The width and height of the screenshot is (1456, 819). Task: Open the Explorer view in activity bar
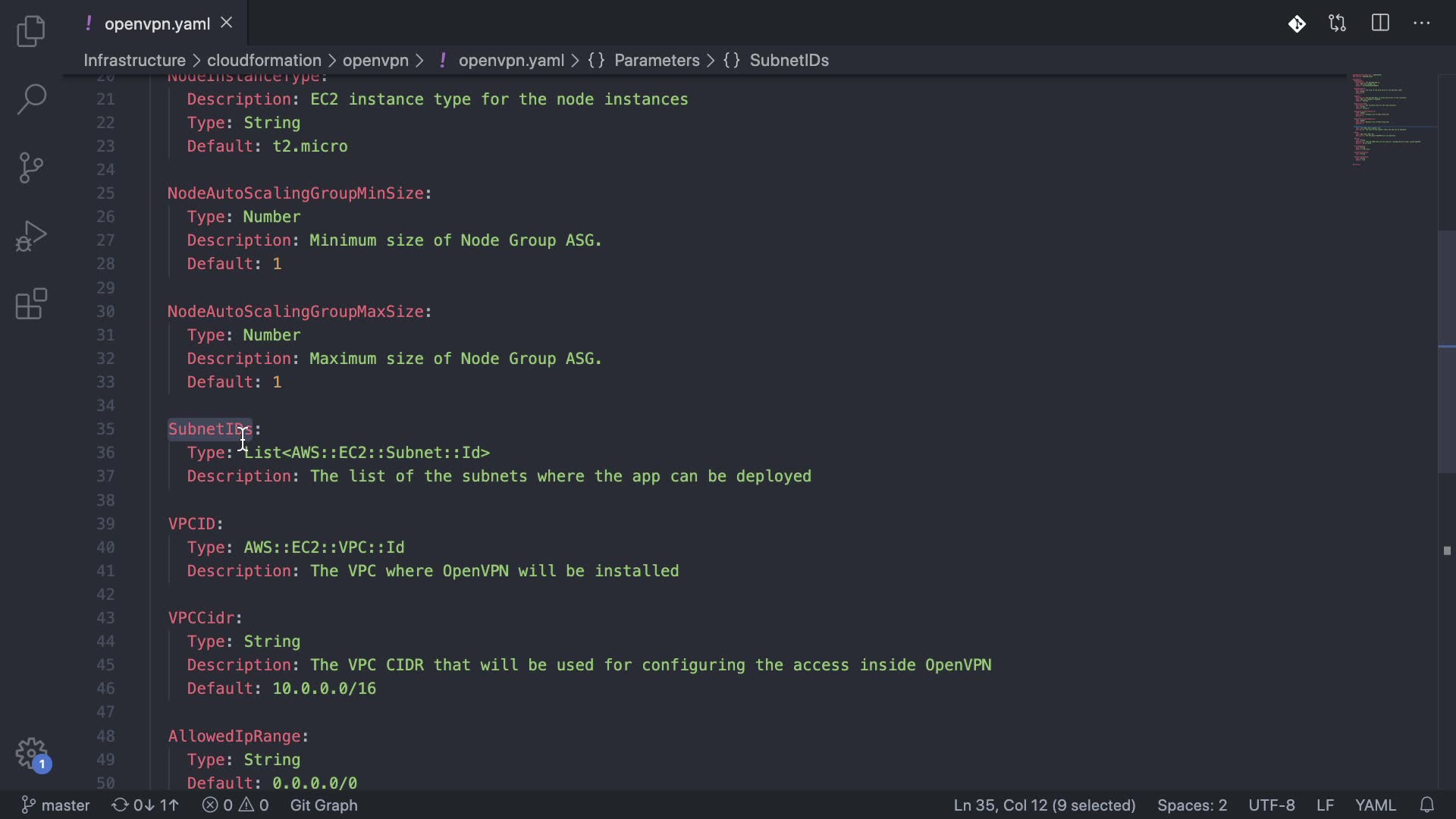(x=31, y=31)
